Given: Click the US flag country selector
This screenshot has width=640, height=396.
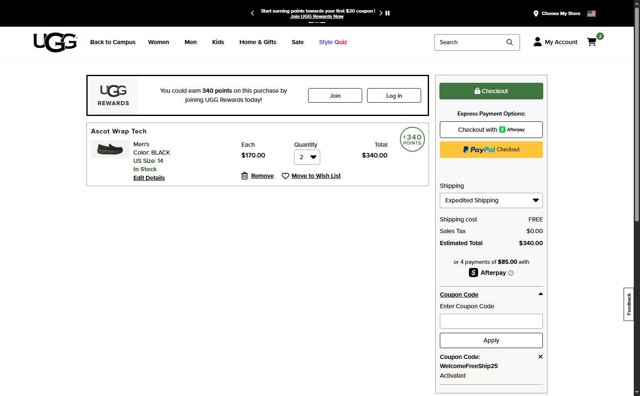Looking at the screenshot, I should [591, 13].
